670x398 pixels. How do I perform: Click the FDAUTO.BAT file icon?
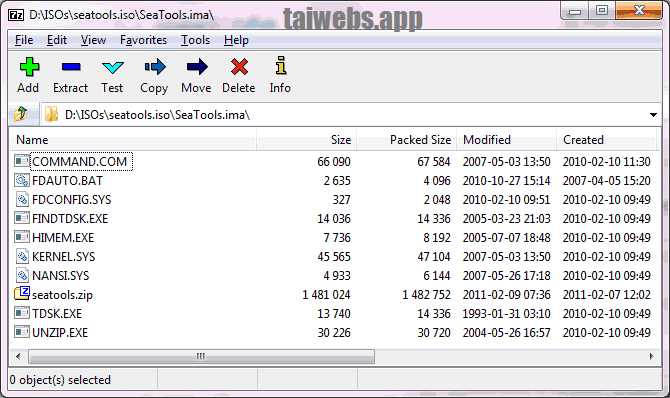[x=21, y=180]
